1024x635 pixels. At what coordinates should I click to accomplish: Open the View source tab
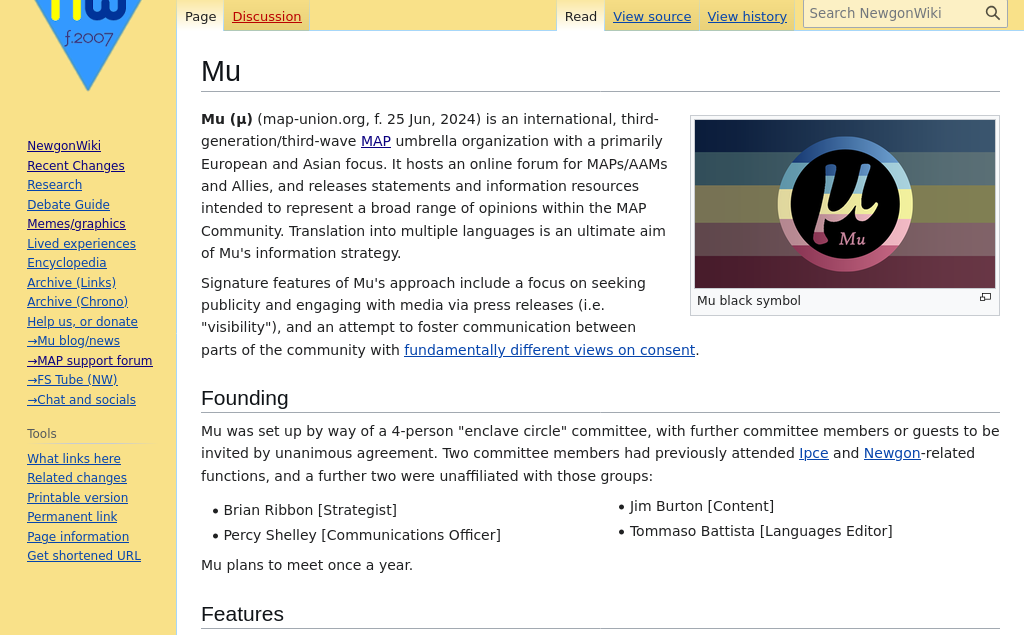652,16
